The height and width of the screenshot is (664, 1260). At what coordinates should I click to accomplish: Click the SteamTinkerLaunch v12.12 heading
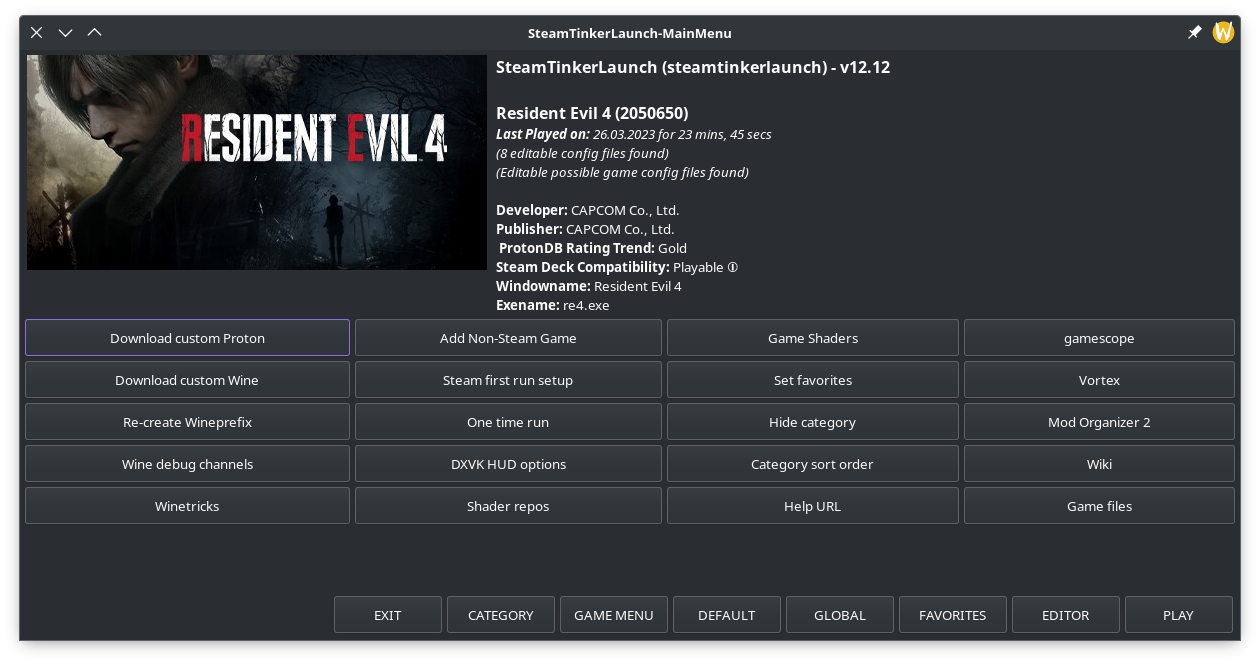(x=693, y=68)
